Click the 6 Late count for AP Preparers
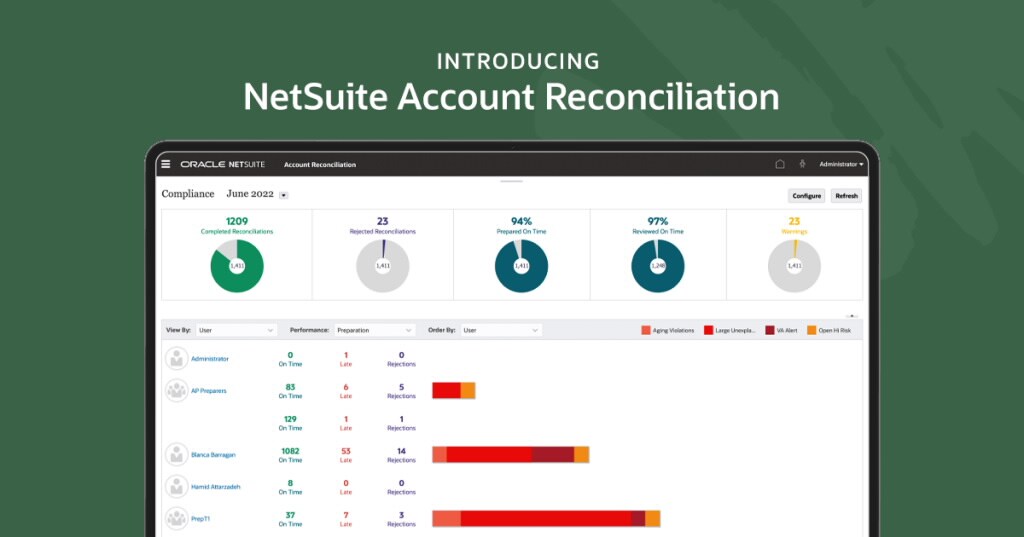Viewport: 1024px width, 537px height. pos(346,387)
